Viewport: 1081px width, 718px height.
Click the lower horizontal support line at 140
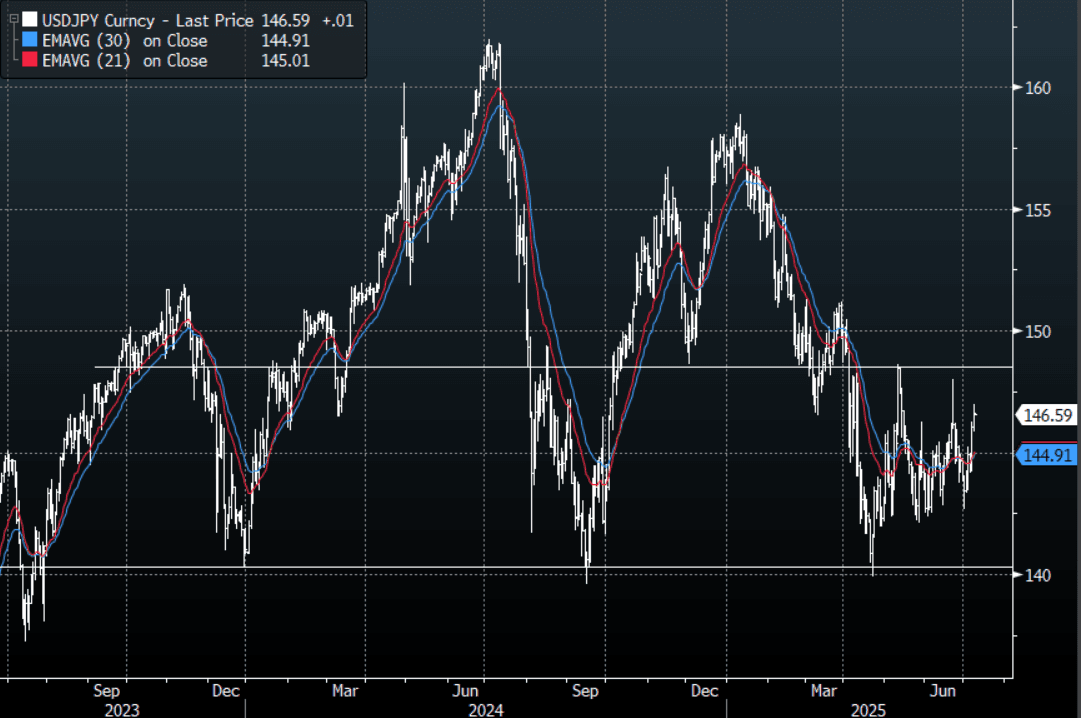400,567
